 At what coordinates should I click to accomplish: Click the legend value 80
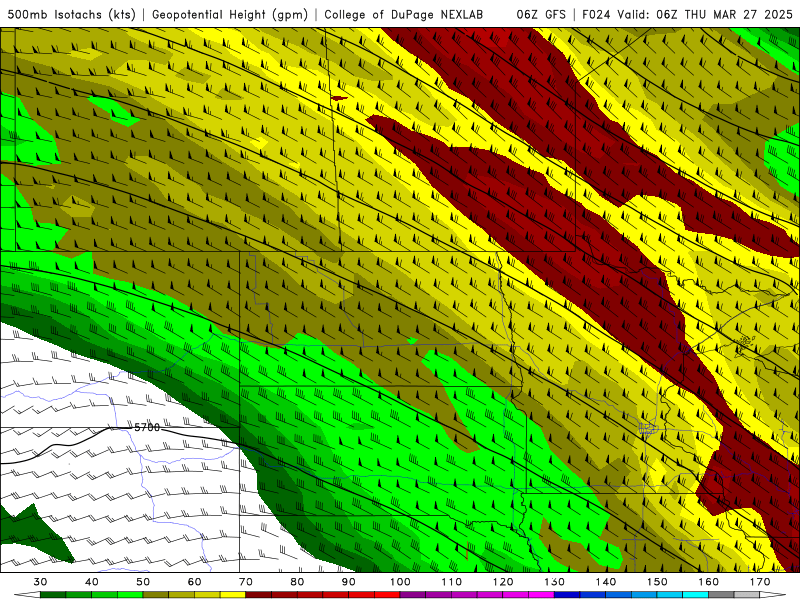pyautogui.click(x=297, y=582)
